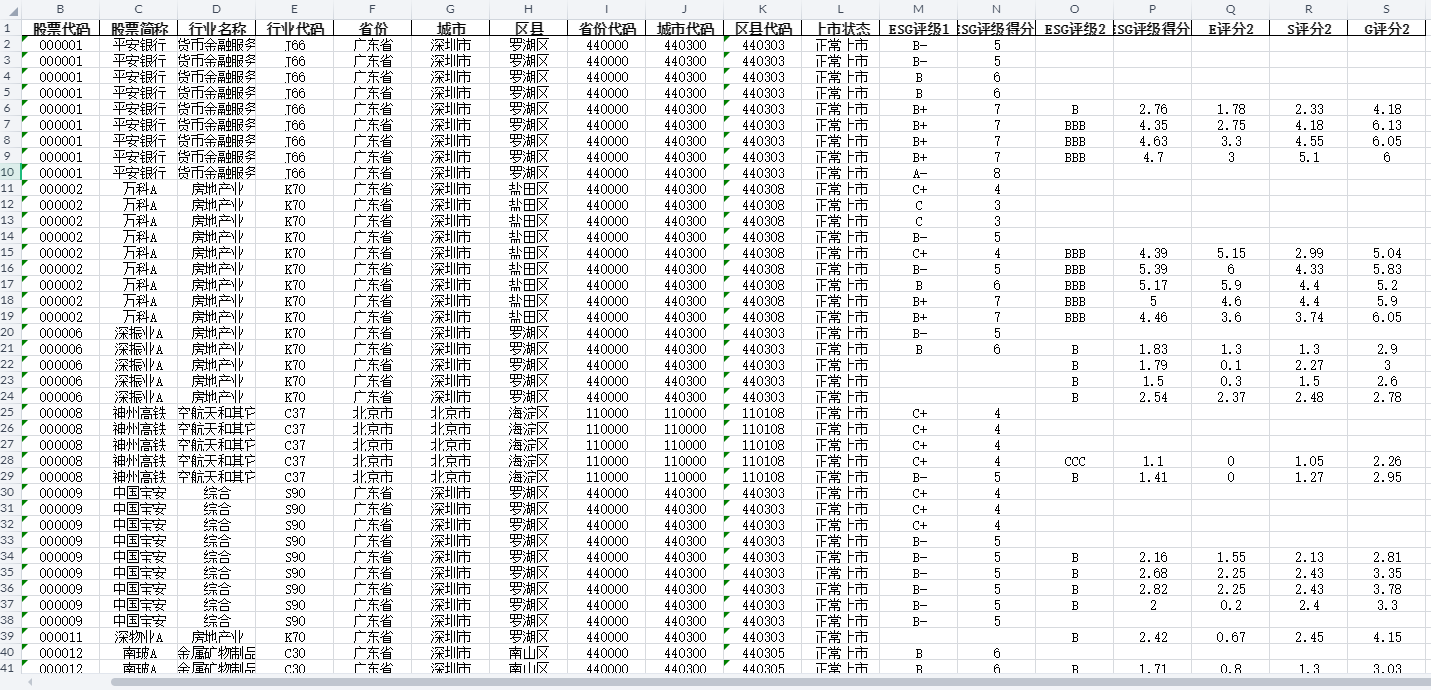Select column S header
1431x690 pixels.
[1387, 8]
